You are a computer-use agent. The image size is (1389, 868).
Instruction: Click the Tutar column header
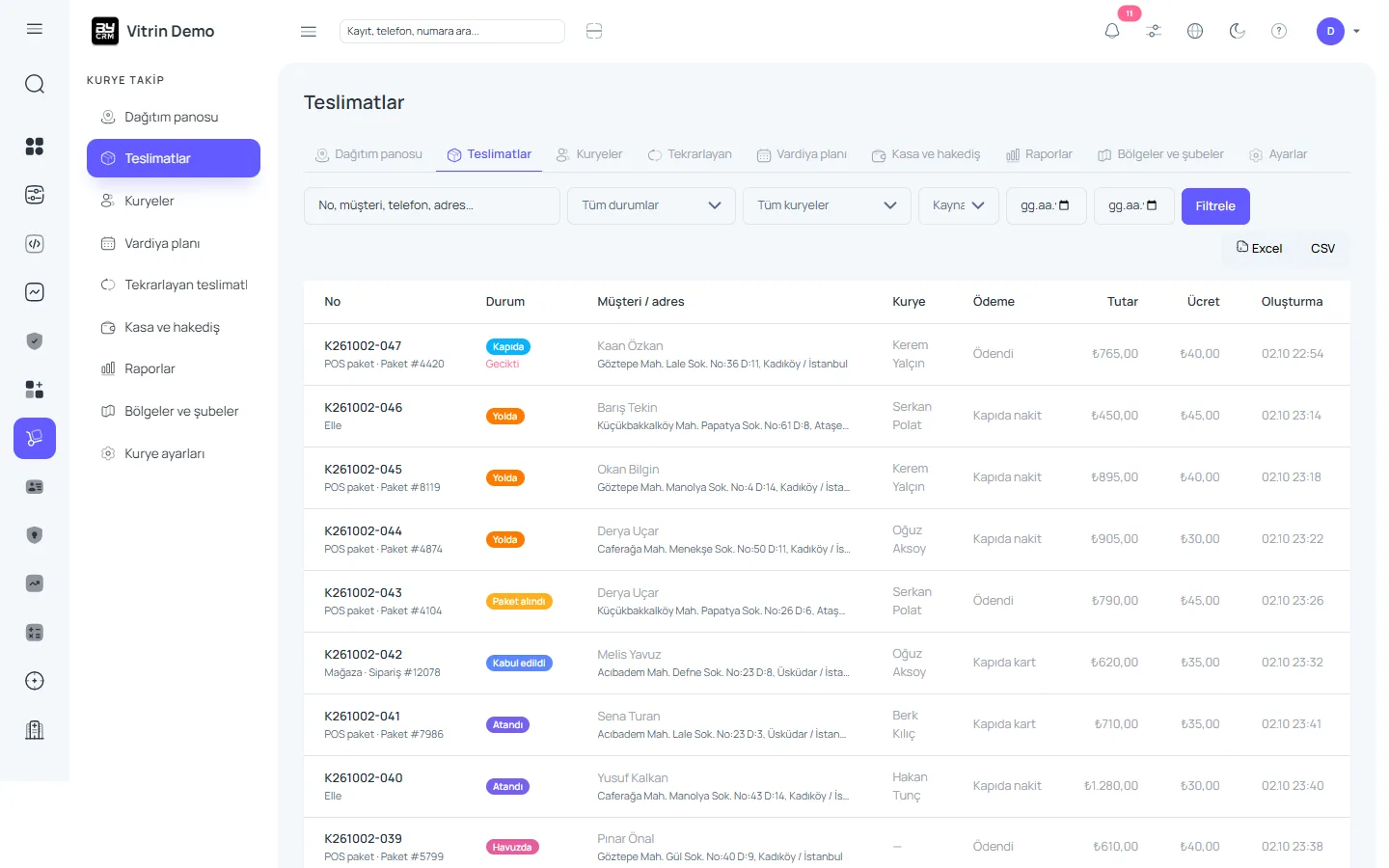1123,302
